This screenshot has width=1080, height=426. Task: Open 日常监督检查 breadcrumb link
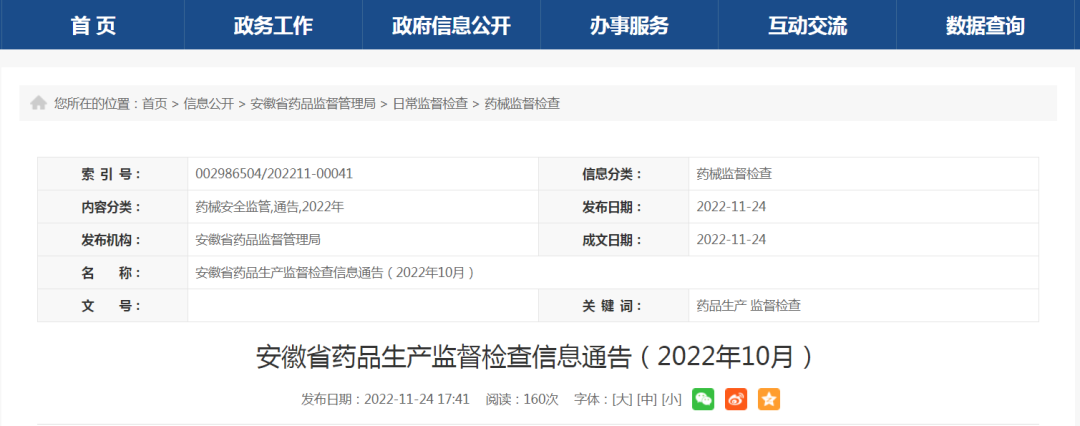430,104
